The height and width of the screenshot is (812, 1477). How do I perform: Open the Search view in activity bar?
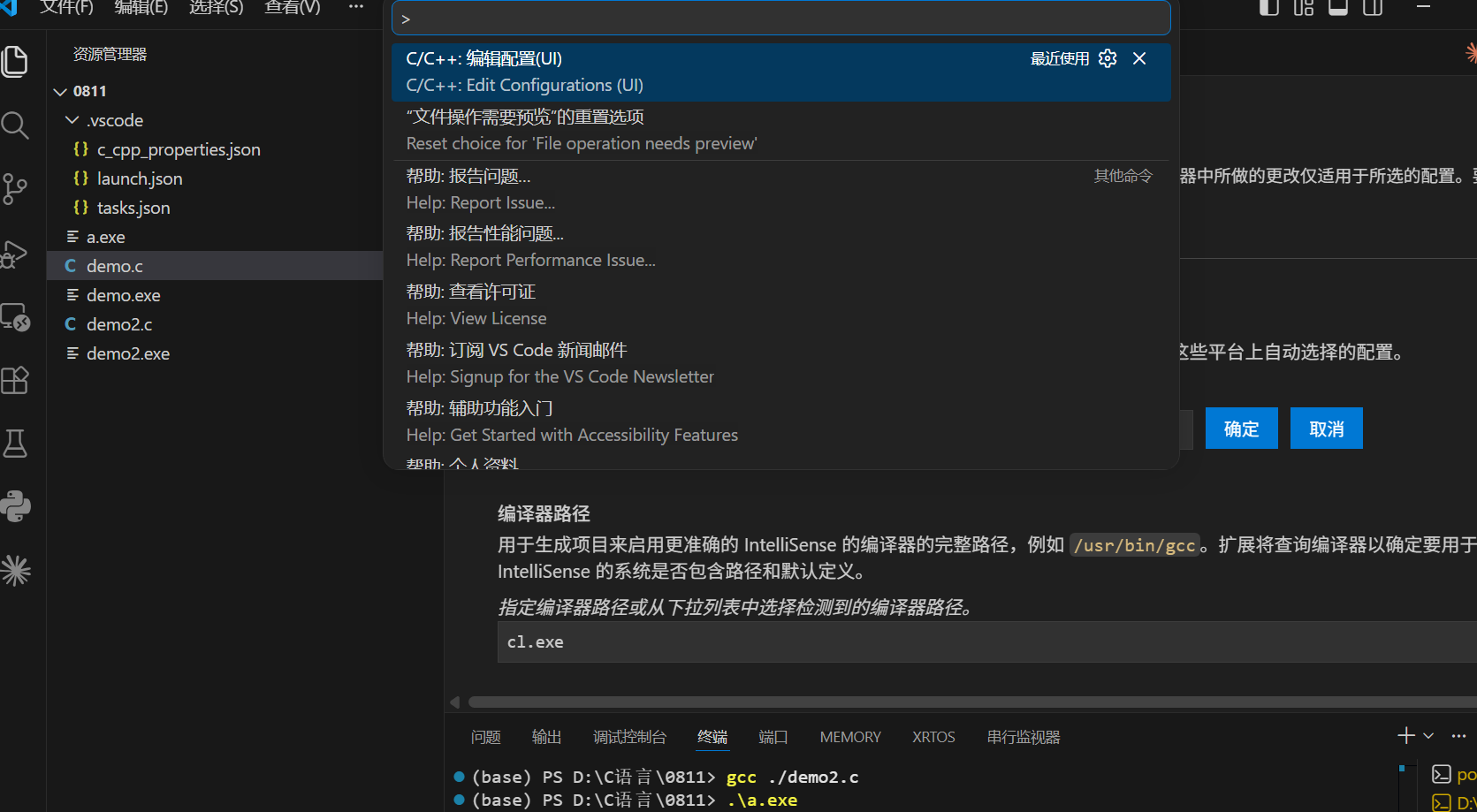[15, 125]
